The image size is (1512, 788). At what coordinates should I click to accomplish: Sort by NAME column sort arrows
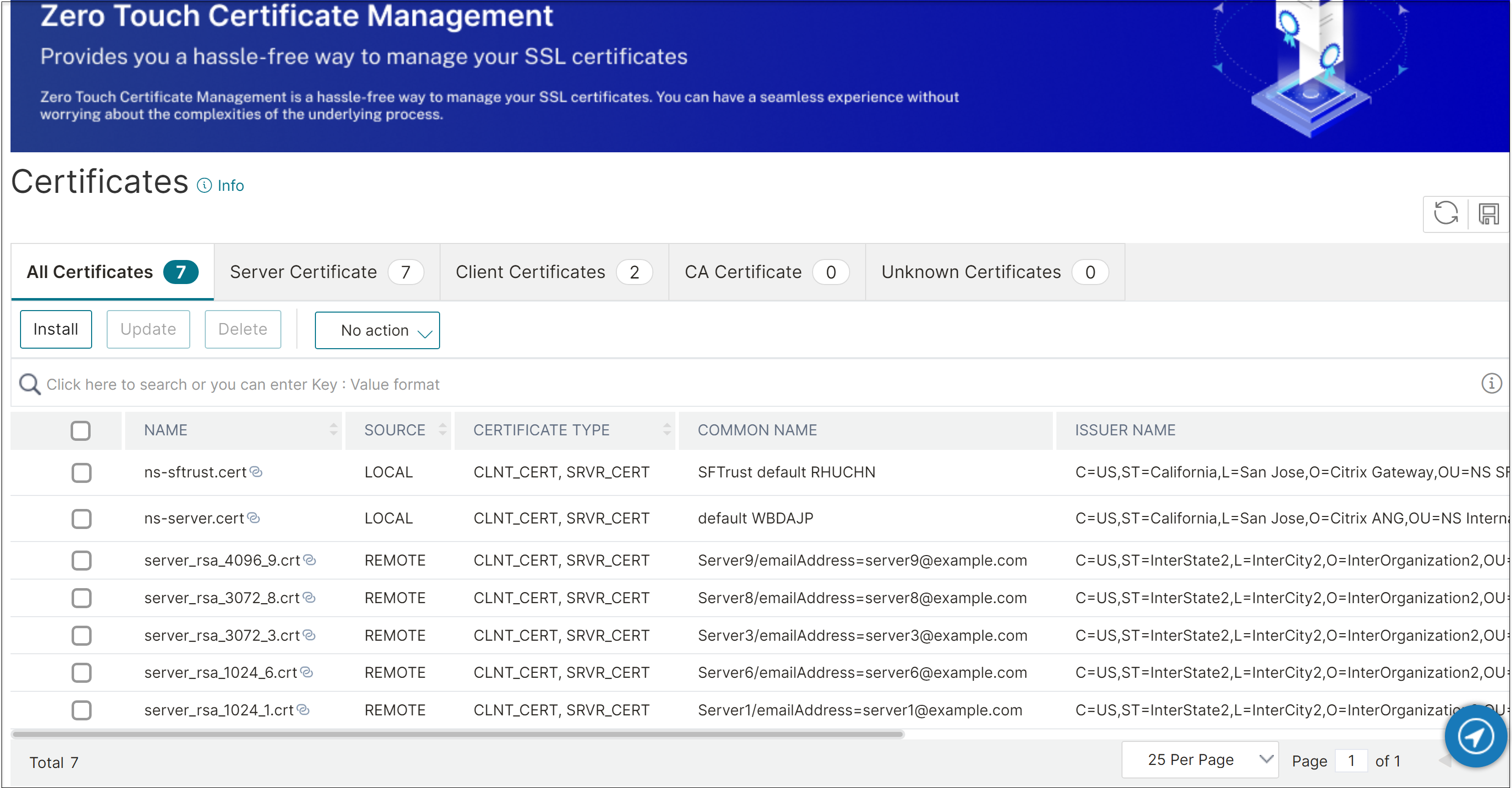(x=333, y=430)
